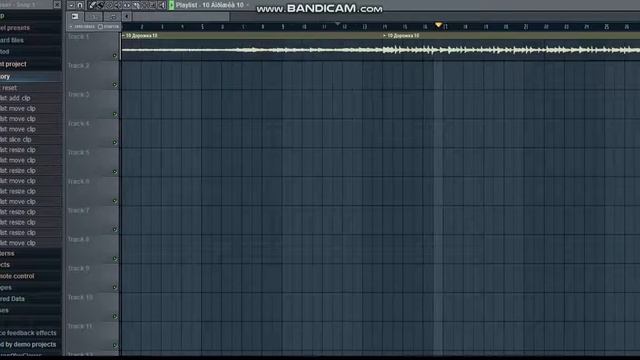The height and width of the screenshot is (360, 640).
Task: Choose the Select tool in playlist toolbar
Action: (145, 5)
